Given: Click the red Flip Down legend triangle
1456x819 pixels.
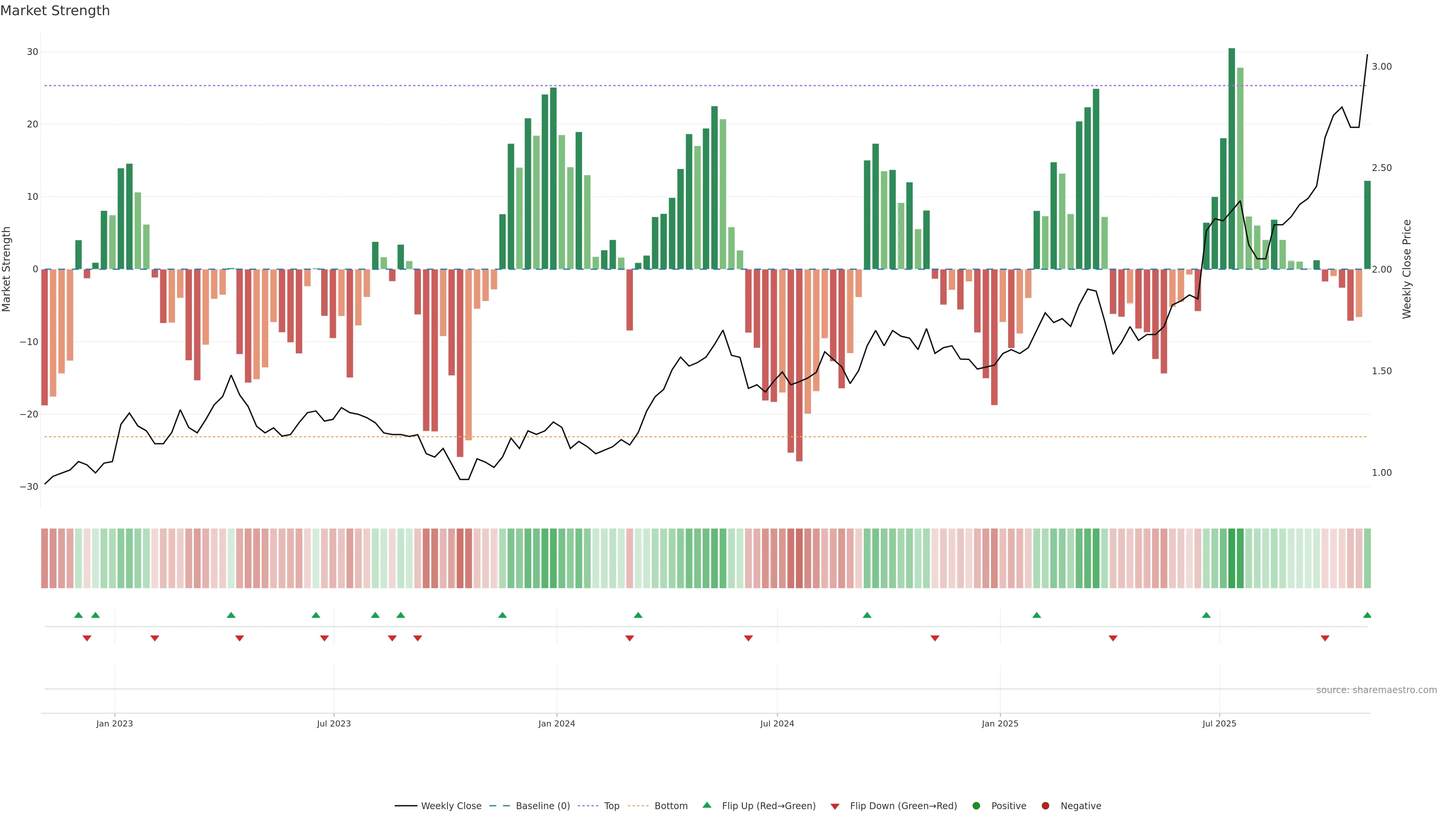Looking at the screenshot, I should (x=835, y=806).
